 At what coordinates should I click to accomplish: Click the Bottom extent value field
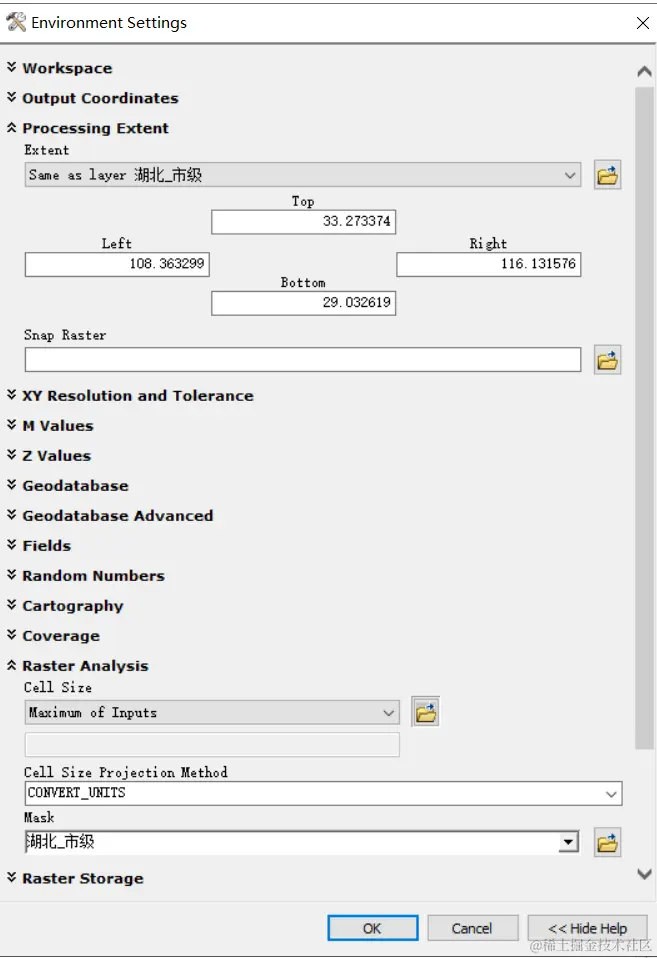tap(303, 303)
